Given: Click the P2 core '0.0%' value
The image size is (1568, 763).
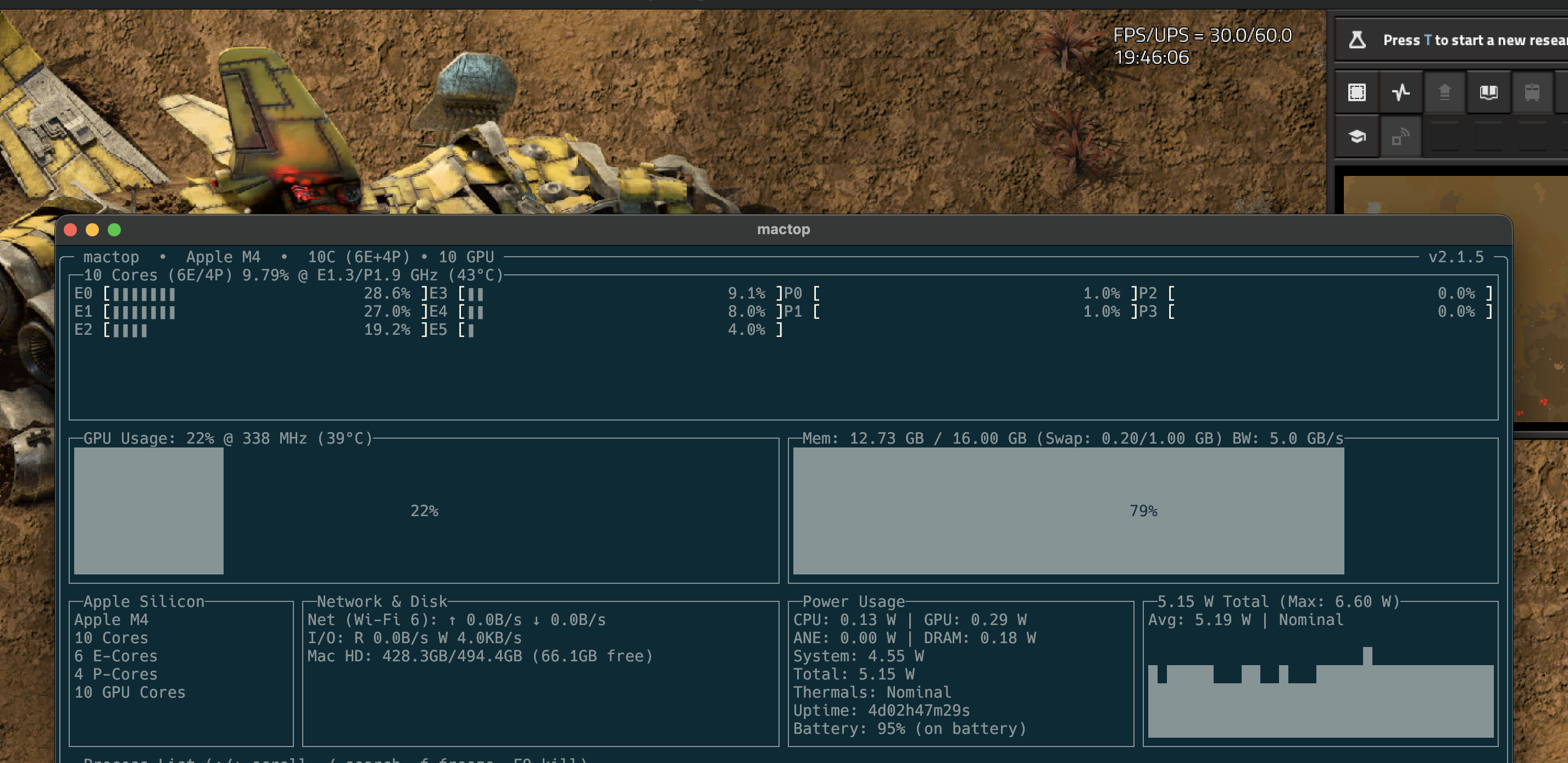Looking at the screenshot, I should pyautogui.click(x=1456, y=294).
